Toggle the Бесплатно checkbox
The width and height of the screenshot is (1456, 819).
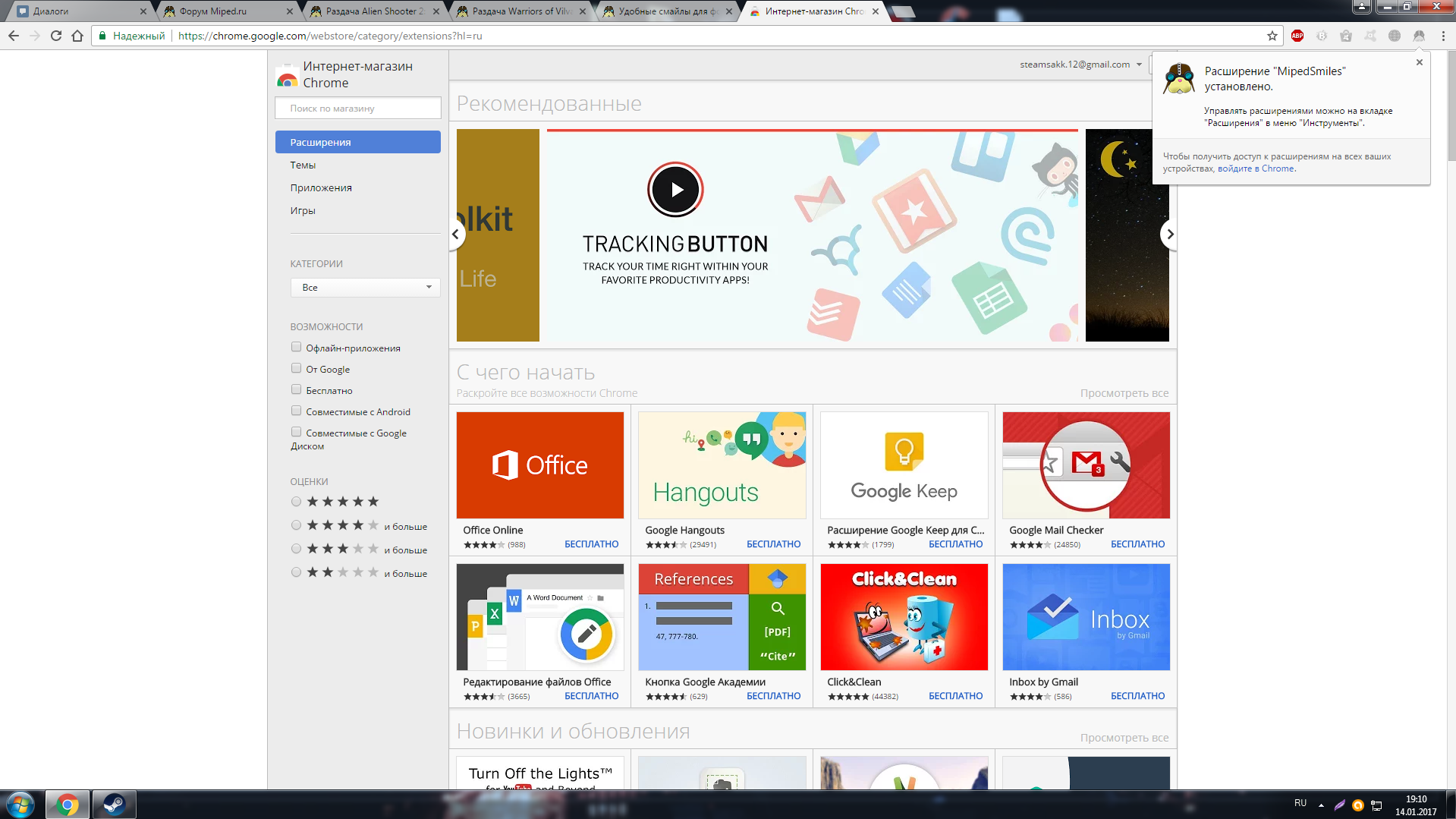point(297,389)
